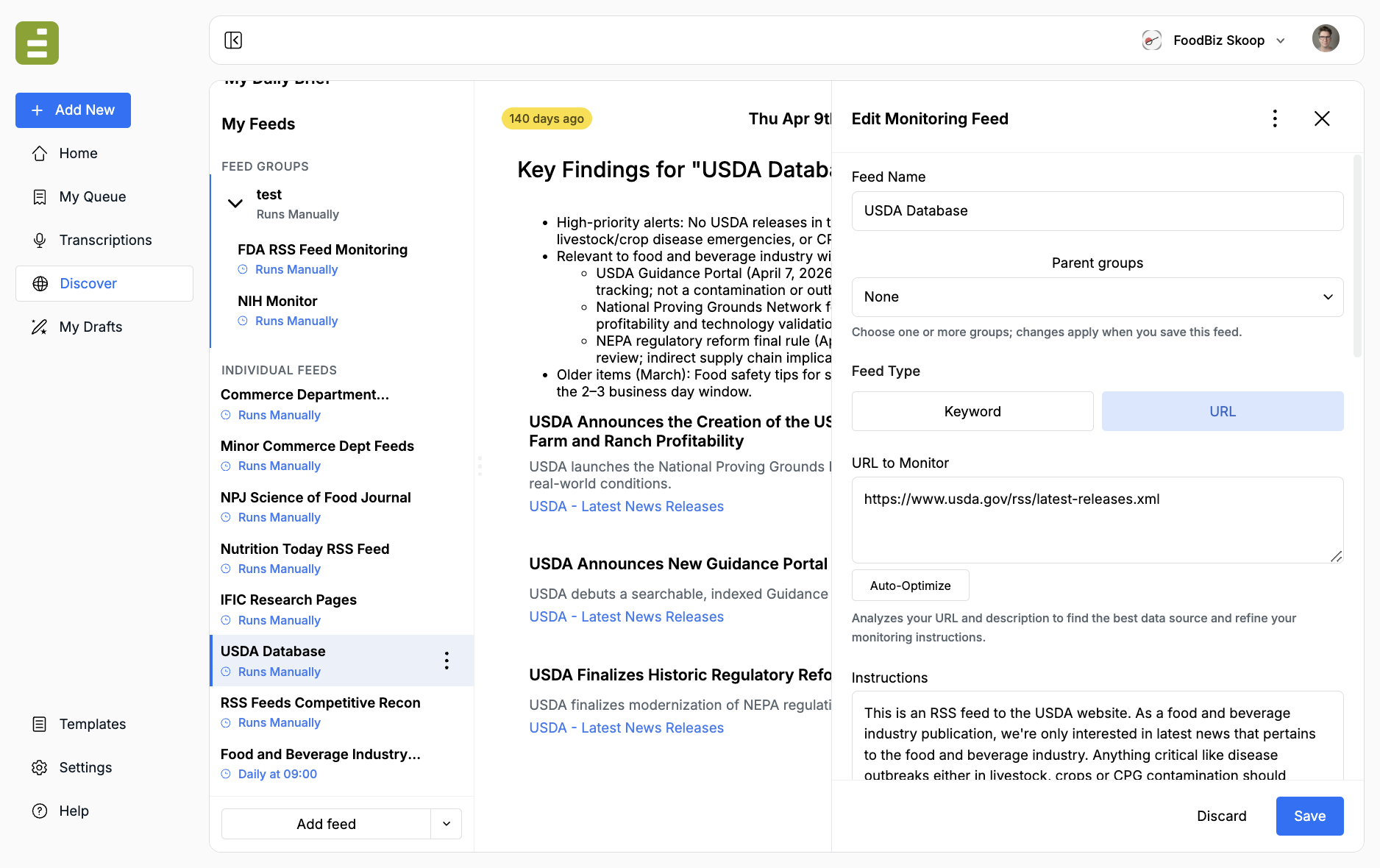Discard the feed changes
This screenshot has height=868, width=1380.
click(1222, 816)
